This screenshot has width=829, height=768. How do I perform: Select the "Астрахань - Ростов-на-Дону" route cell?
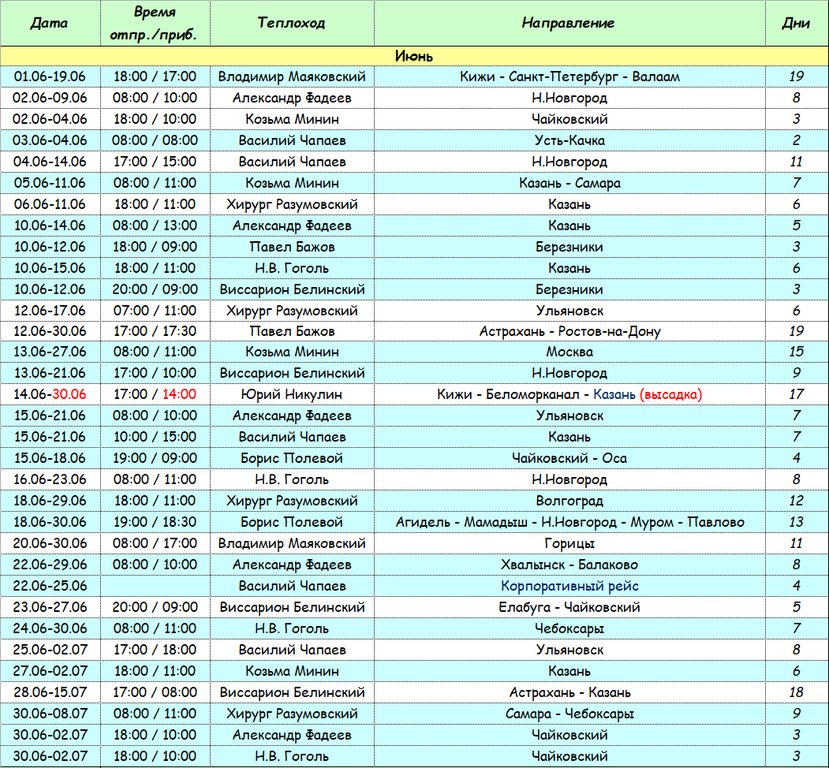(569, 331)
